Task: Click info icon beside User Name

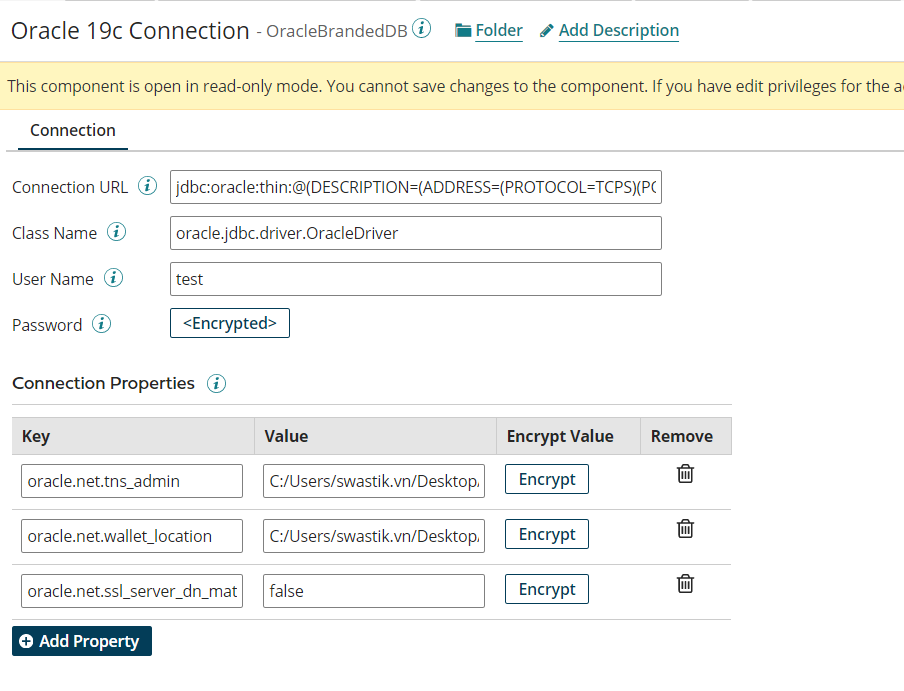Action: click(x=114, y=278)
